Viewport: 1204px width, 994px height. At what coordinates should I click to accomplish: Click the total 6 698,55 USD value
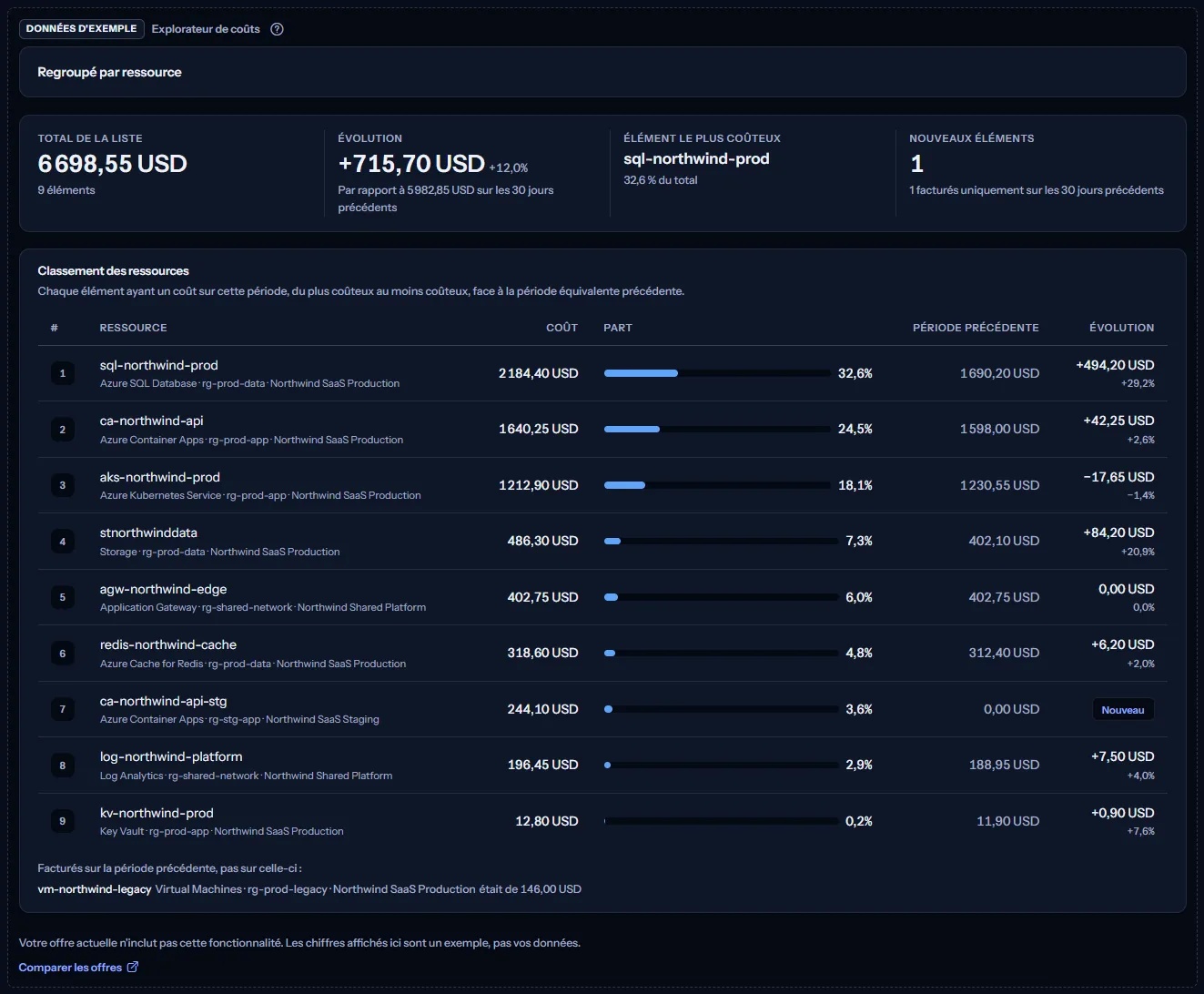click(x=113, y=164)
